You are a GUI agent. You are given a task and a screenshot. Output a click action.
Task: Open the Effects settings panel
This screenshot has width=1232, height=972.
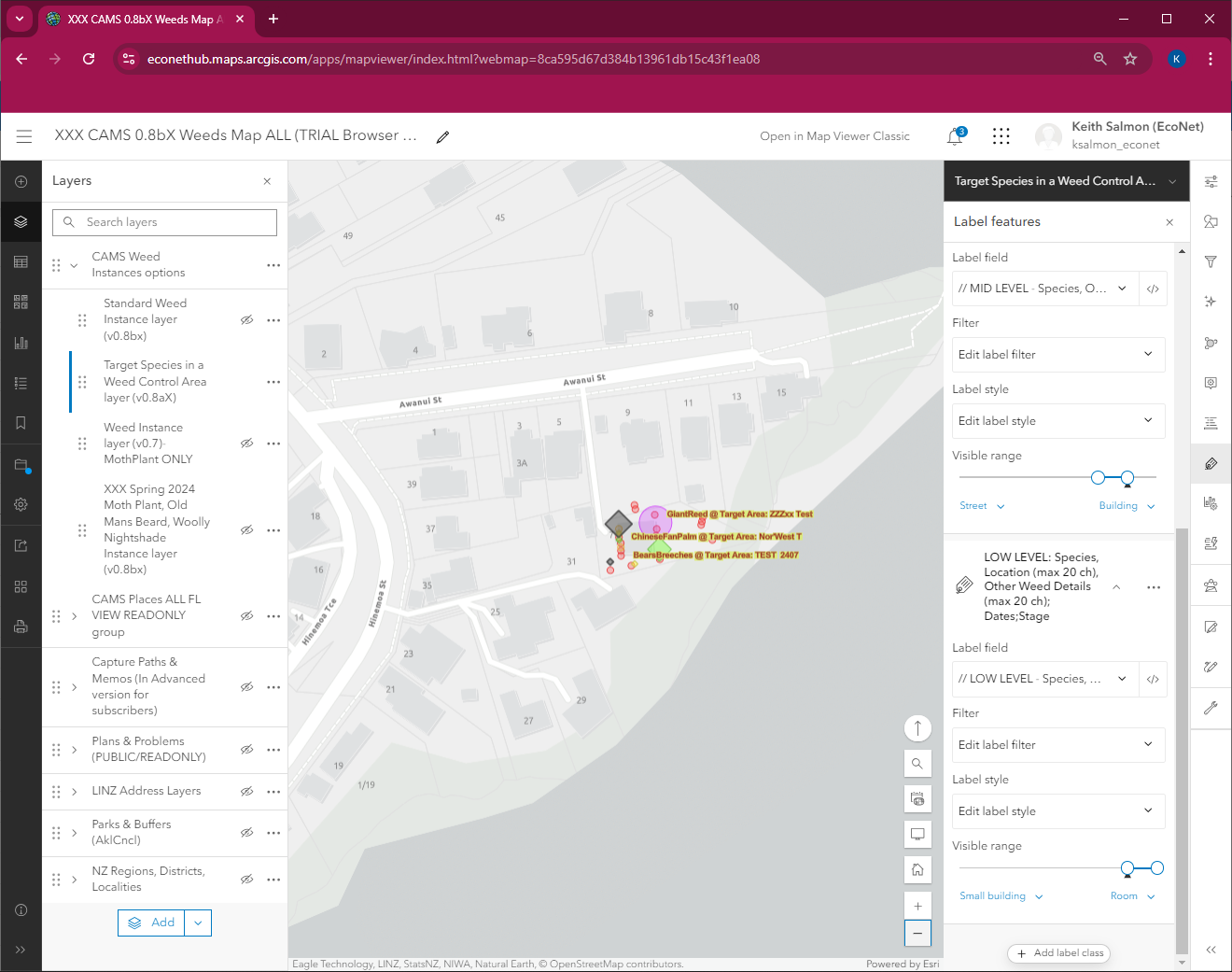[x=1211, y=302]
